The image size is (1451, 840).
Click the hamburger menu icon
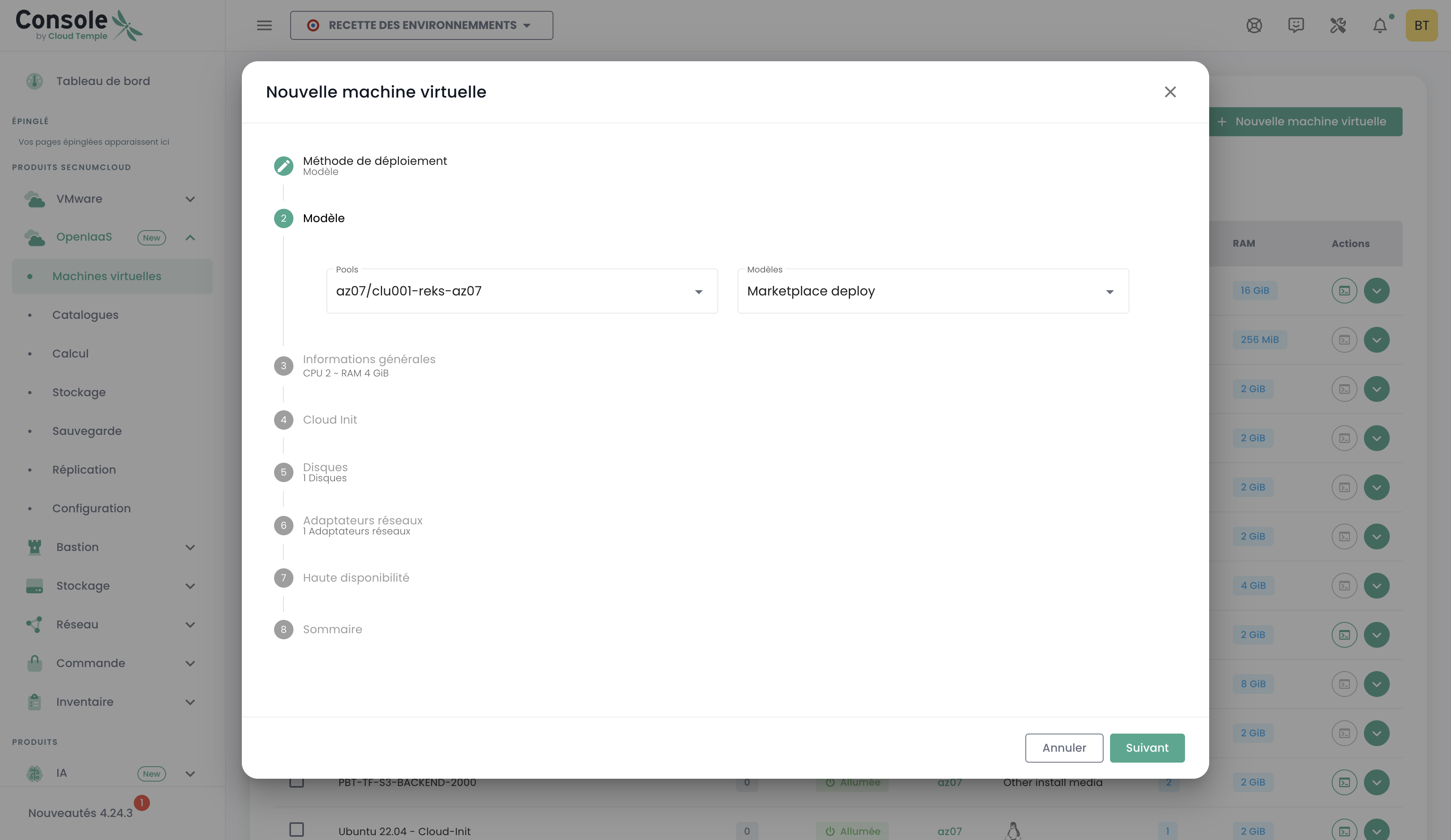click(264, 25)
